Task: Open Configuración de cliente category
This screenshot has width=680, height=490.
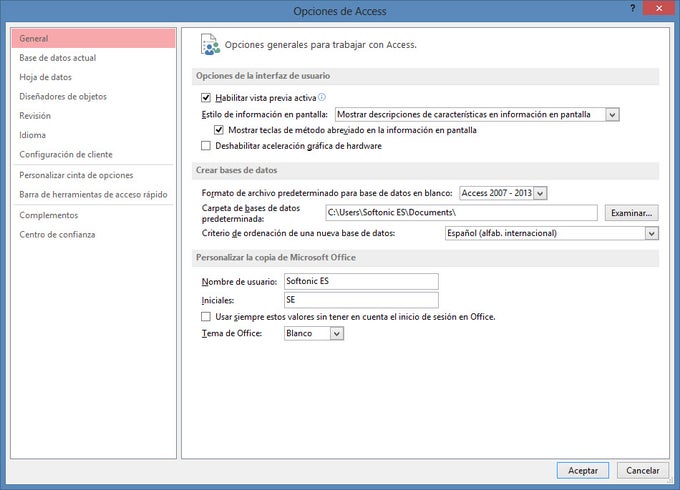Action: pyautogui.click(x=94, y=154)
